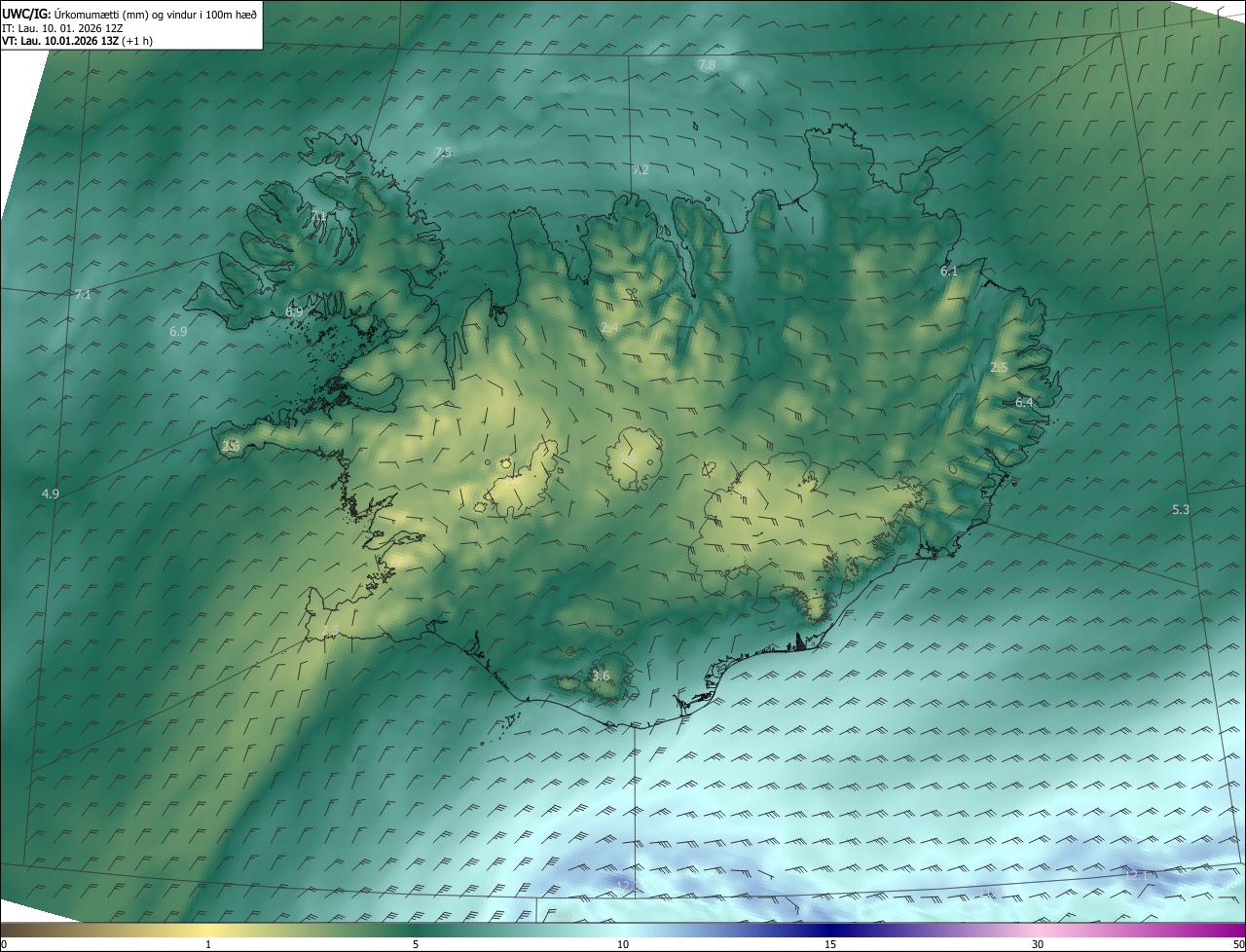The image size is (1246, 952).
Task: Click the colour scale tick label 10
Action: click(623, 945)
